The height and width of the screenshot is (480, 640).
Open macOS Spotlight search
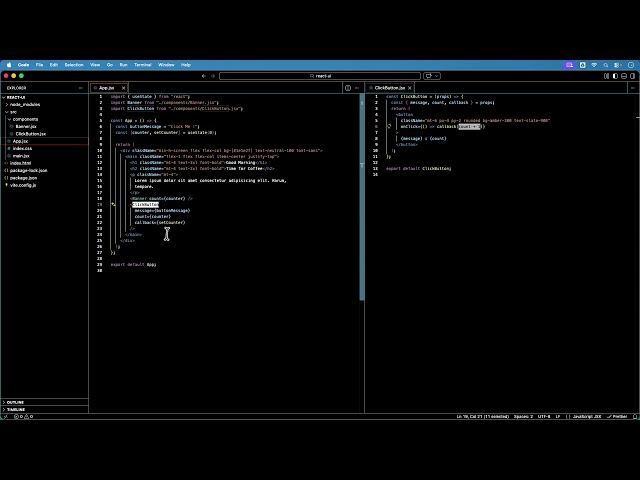(606, 65)
